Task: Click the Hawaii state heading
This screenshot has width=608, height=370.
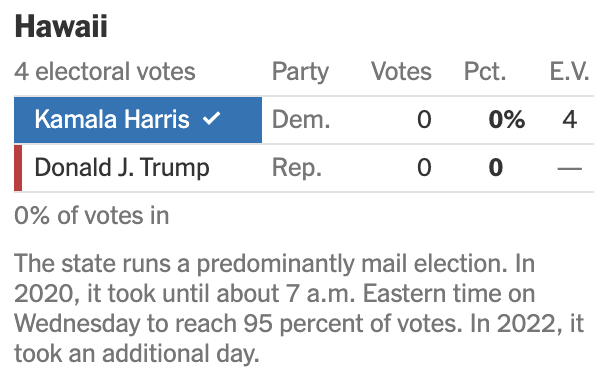Action: pyautogui.click(x=61, y=27)
